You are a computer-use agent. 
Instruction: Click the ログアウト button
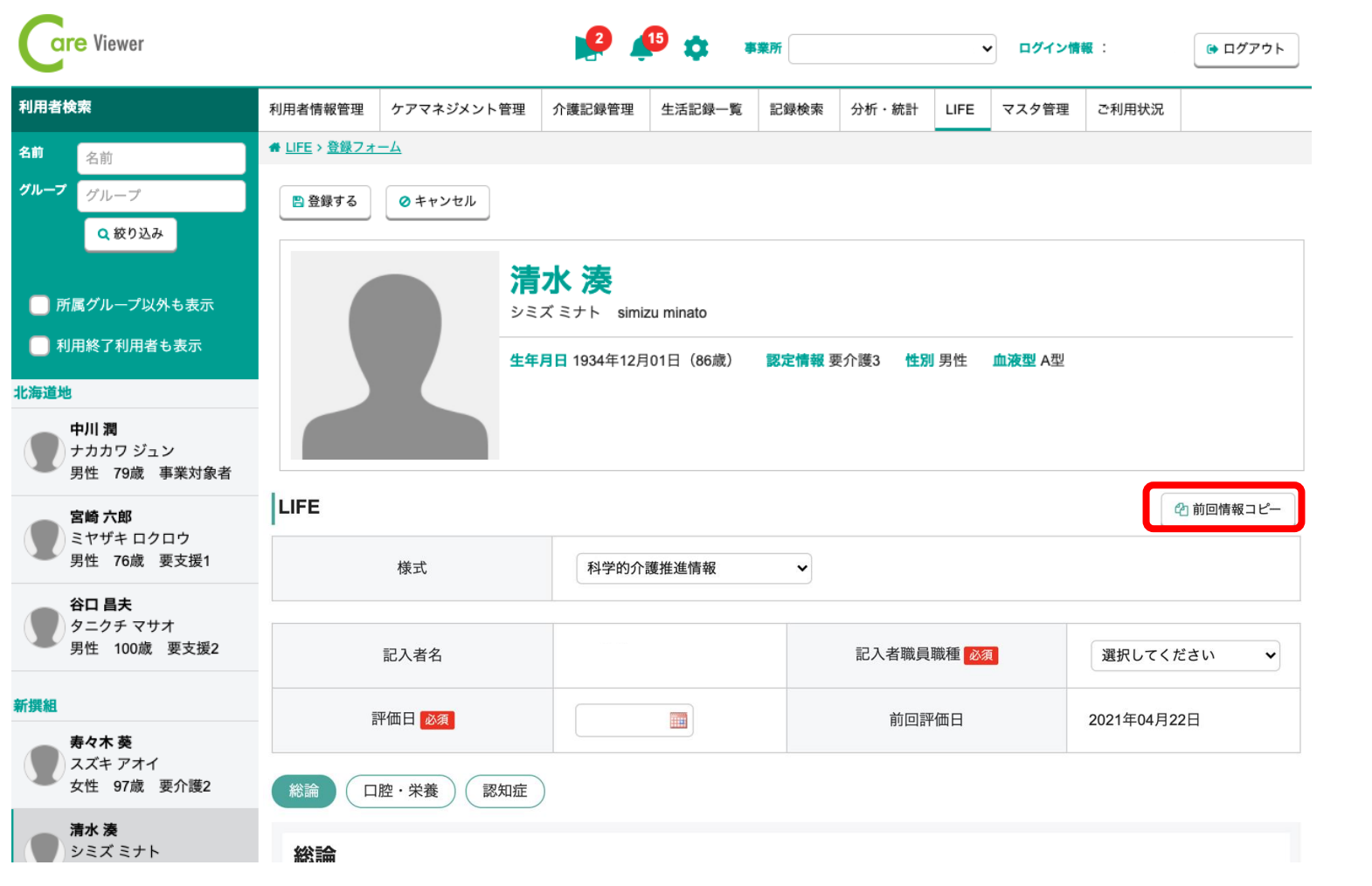(x=1245, y=49)
